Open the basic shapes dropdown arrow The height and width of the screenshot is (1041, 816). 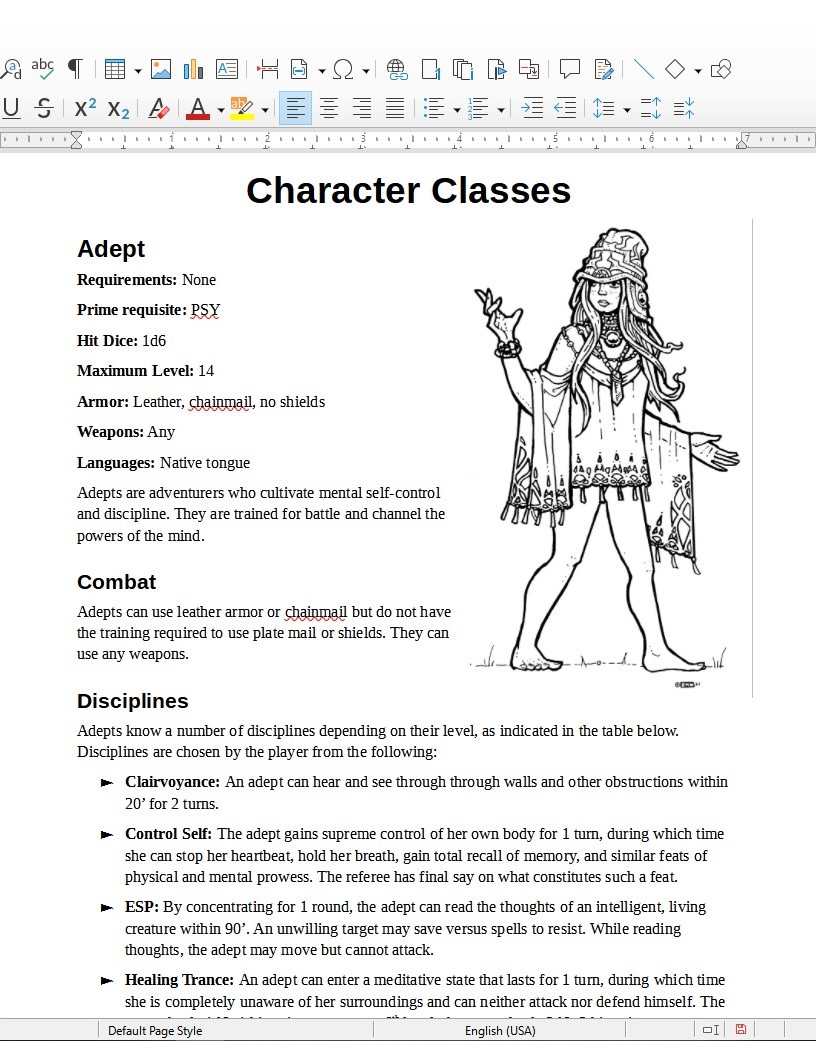(697, 70)
